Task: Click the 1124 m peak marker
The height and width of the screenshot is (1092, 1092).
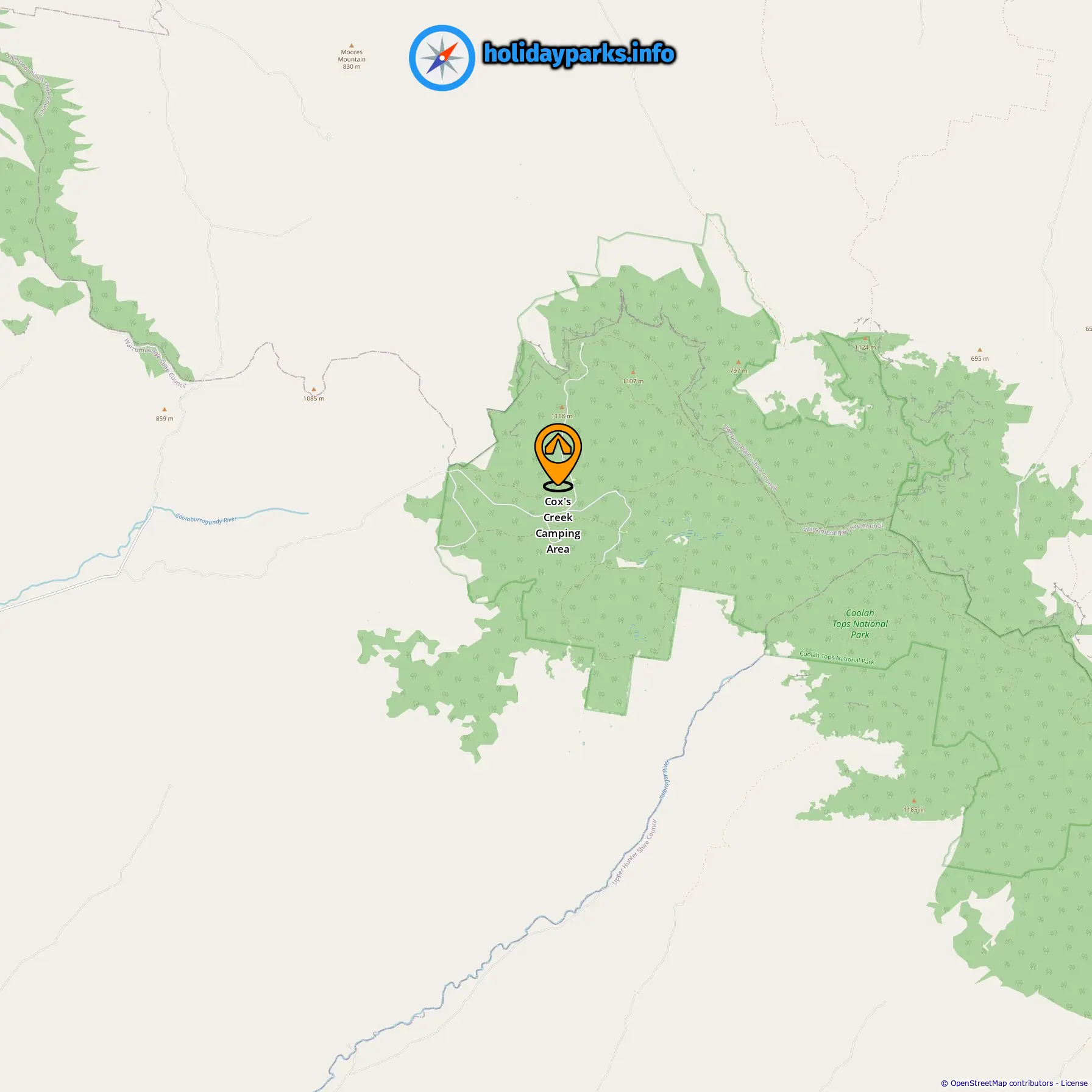Action: click(x=865, y=339)
